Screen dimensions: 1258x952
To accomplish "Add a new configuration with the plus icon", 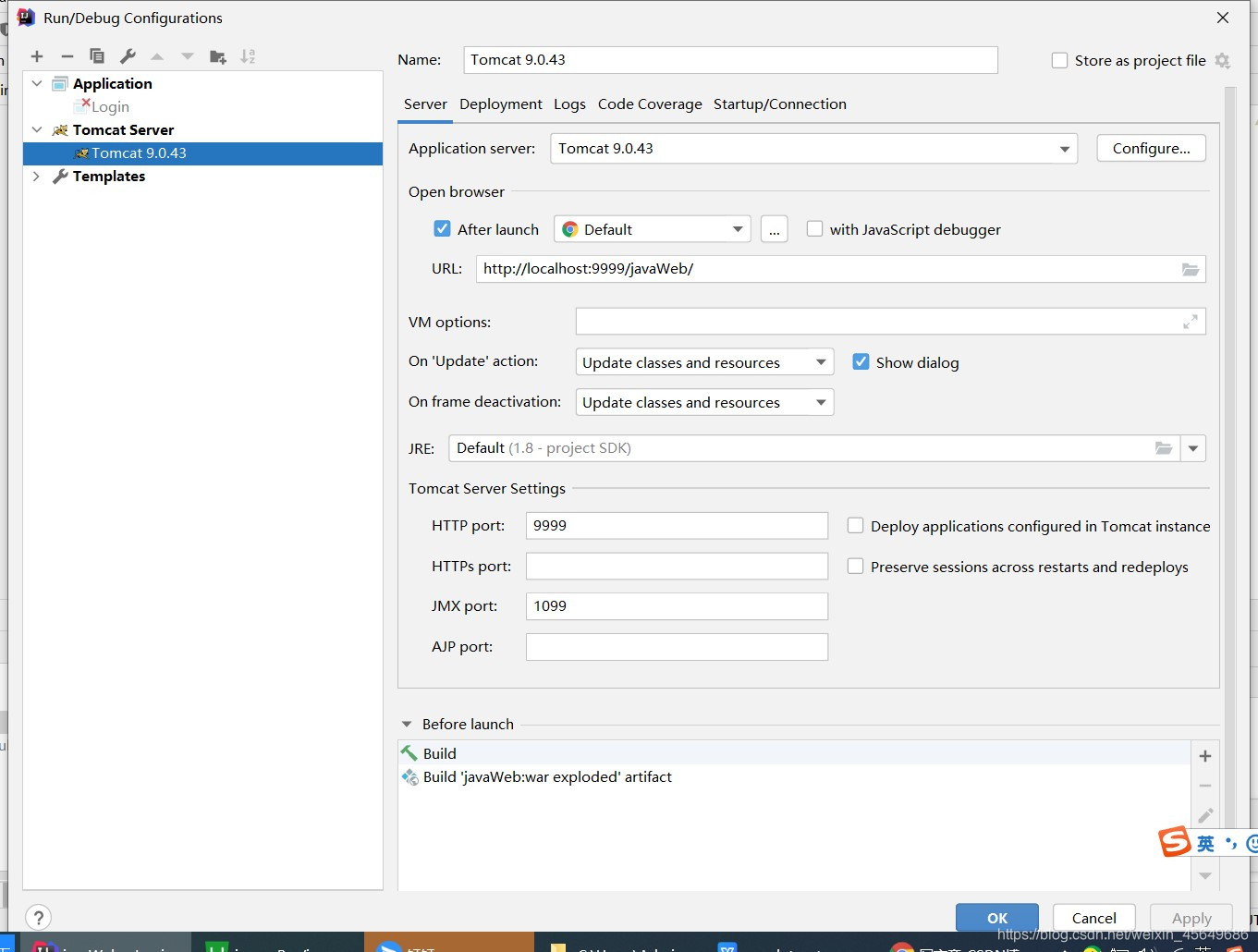I will (x=37, y=56).
